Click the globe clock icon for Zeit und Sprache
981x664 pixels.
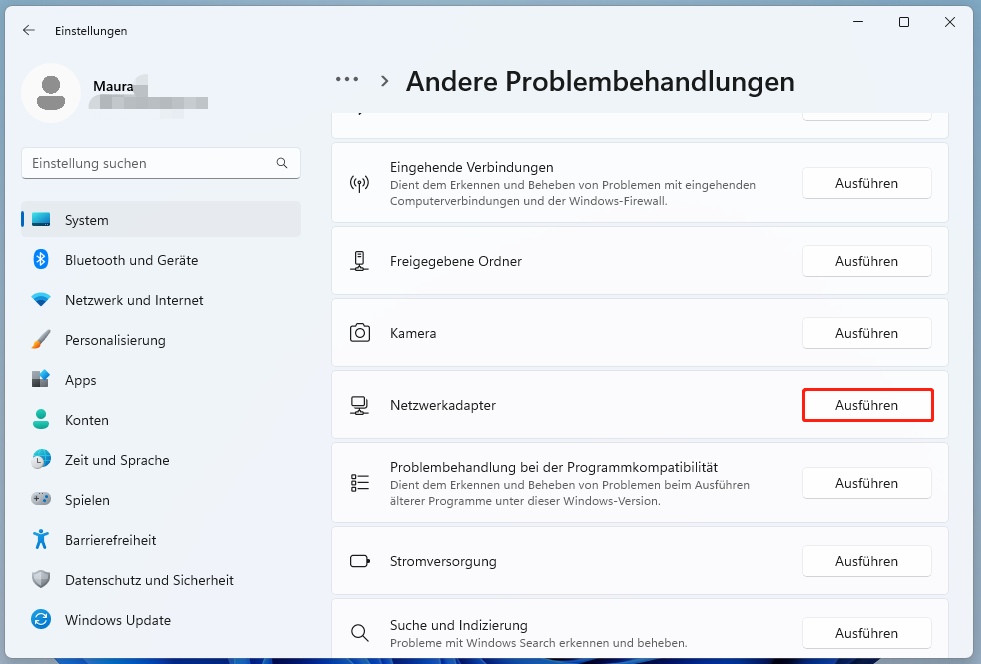click(x=41, y=459)
